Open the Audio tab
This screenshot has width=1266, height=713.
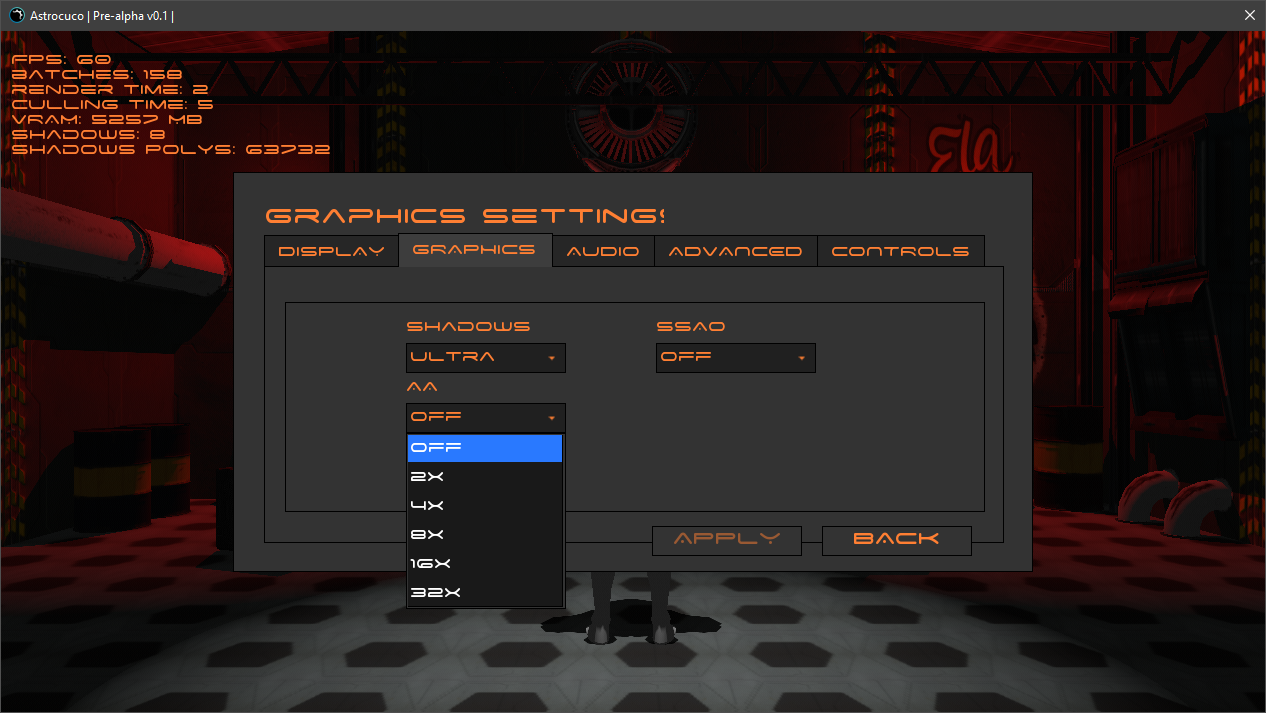603,251
